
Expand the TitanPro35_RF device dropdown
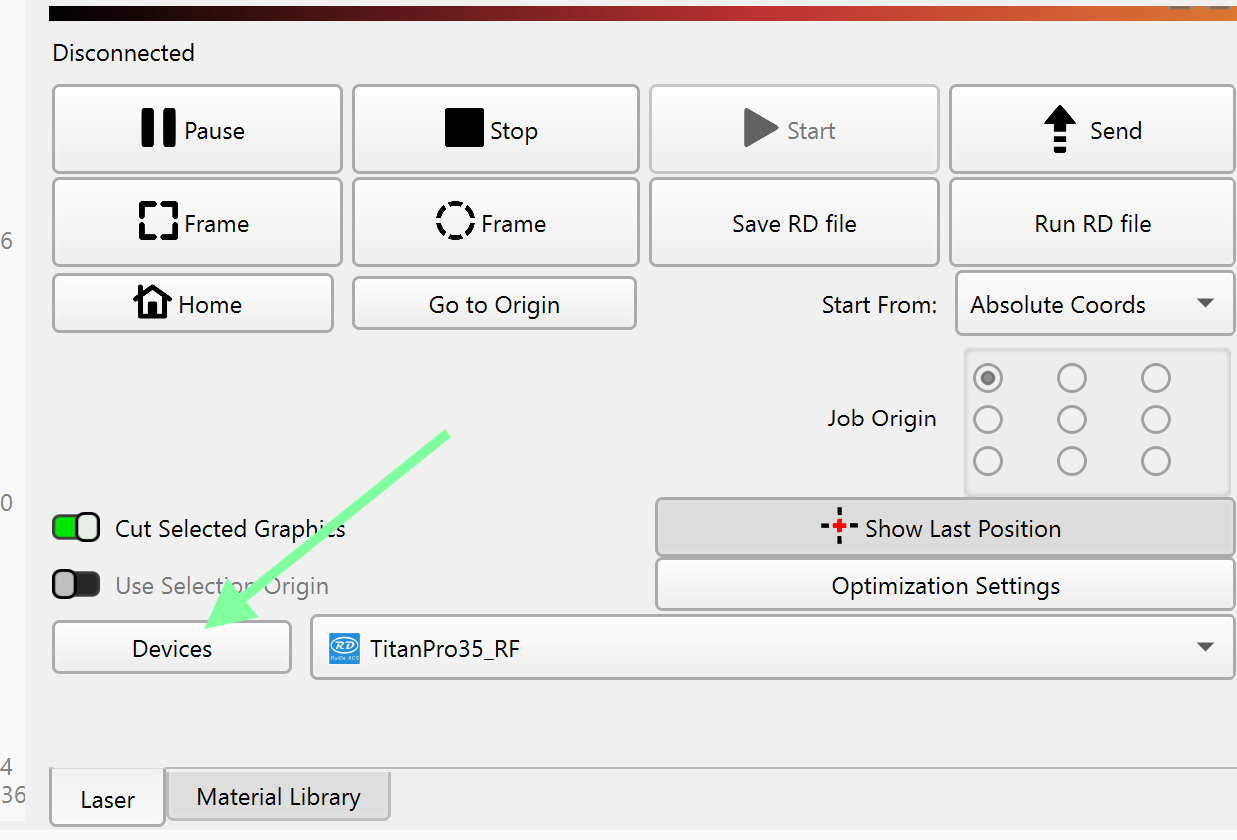(x=772, y=648)
